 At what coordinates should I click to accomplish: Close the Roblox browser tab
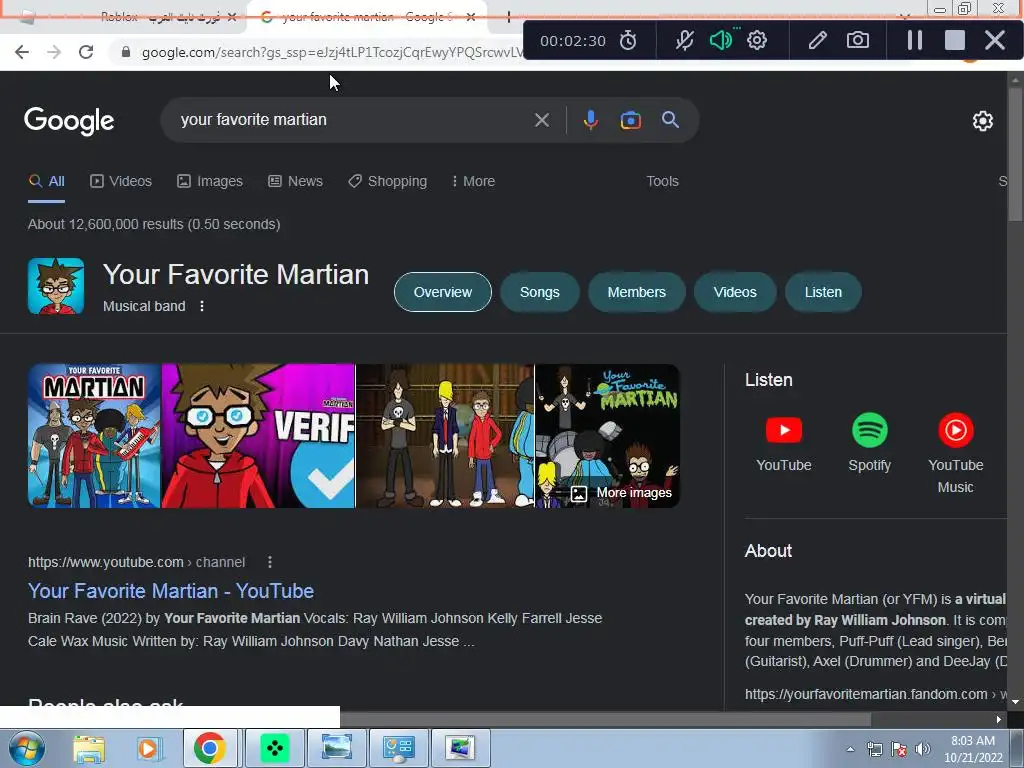tap(232, 17)
